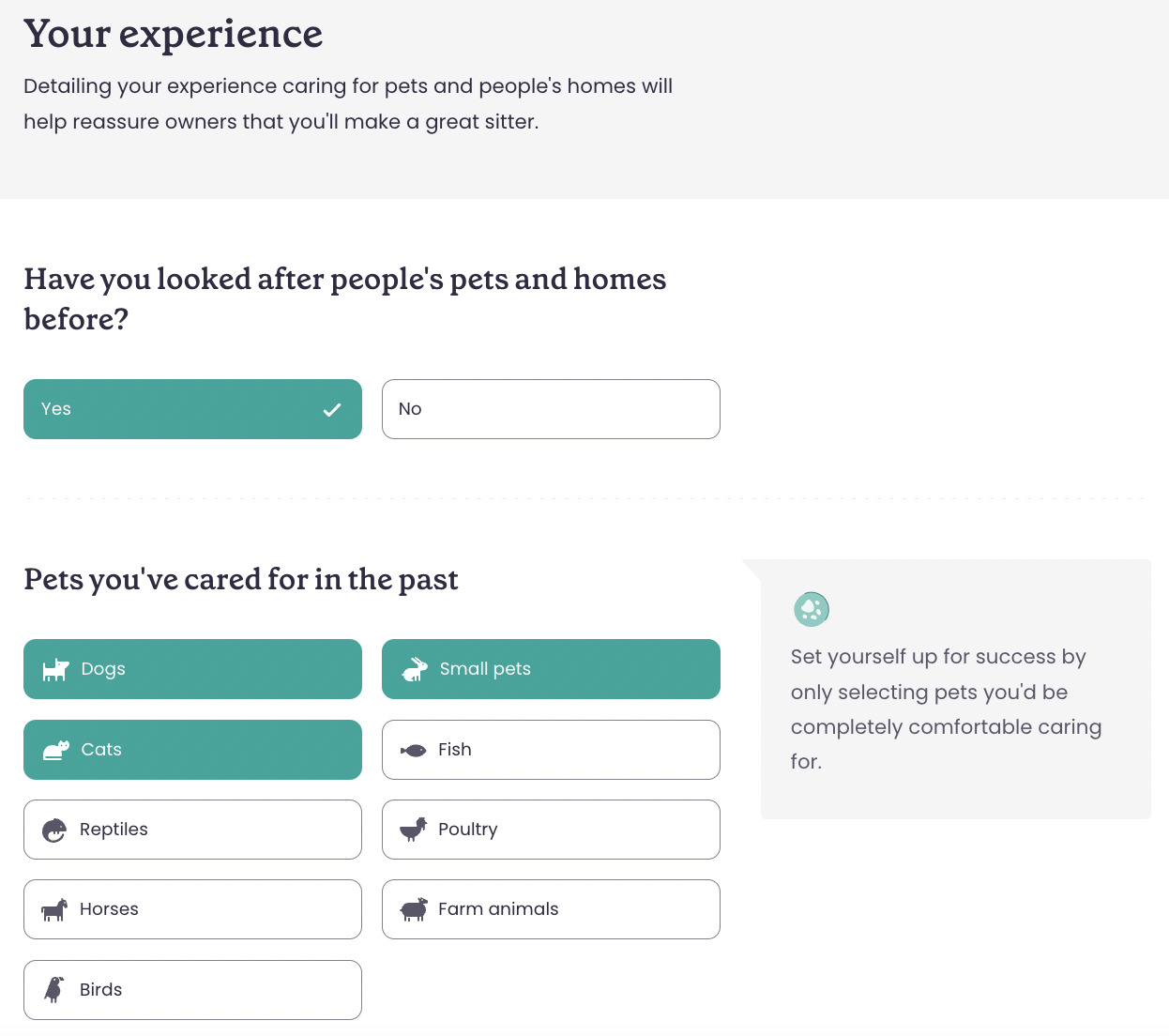Click the chicken poultry icon

414,830
